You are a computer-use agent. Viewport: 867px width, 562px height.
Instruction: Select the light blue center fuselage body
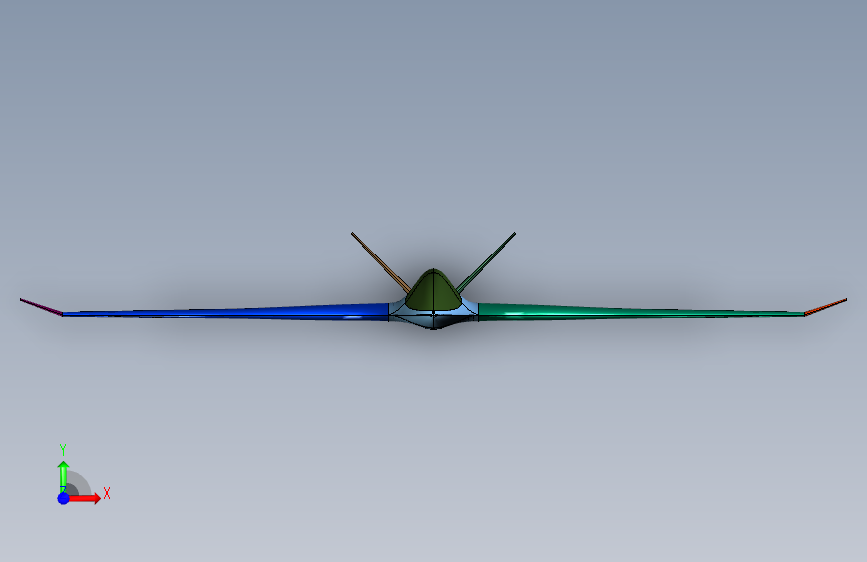pos(434,319)
